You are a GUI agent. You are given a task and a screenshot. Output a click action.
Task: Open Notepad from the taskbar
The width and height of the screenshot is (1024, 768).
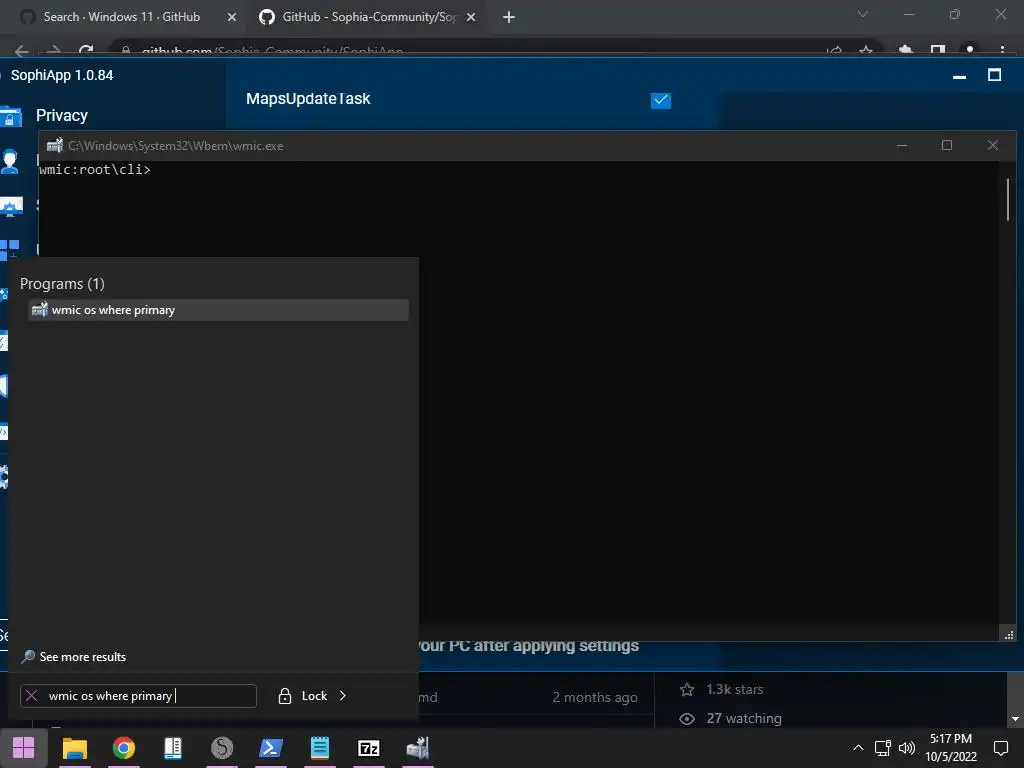pyautogui.click(x=320, y=748)
